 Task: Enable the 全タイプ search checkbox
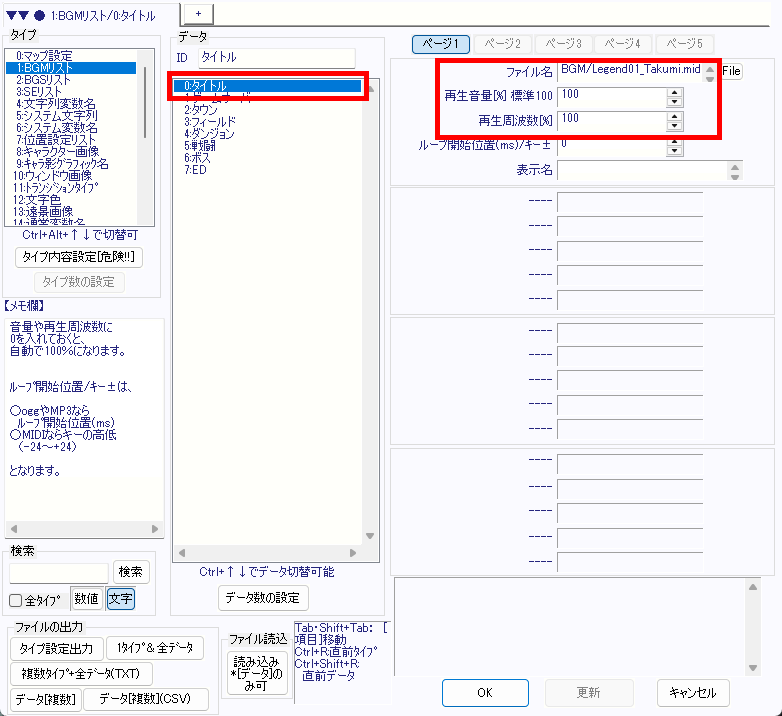16,600
